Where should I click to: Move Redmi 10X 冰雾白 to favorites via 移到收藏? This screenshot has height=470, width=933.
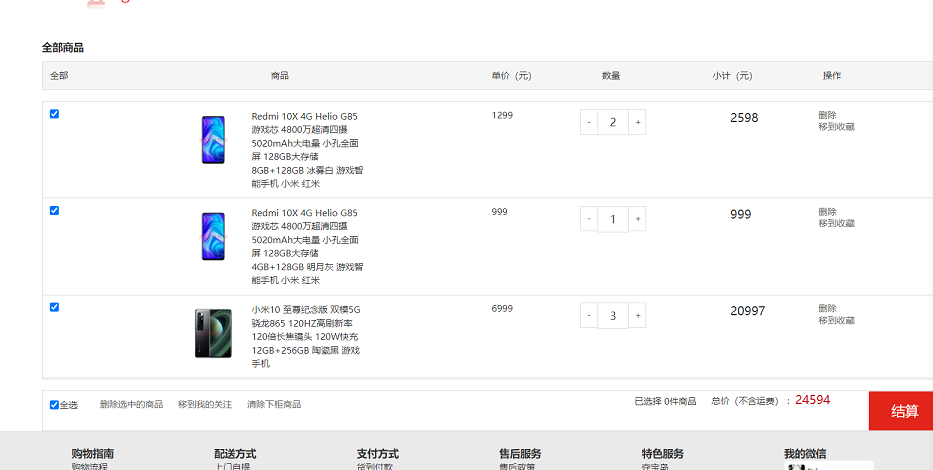click(x=837, y=127)
